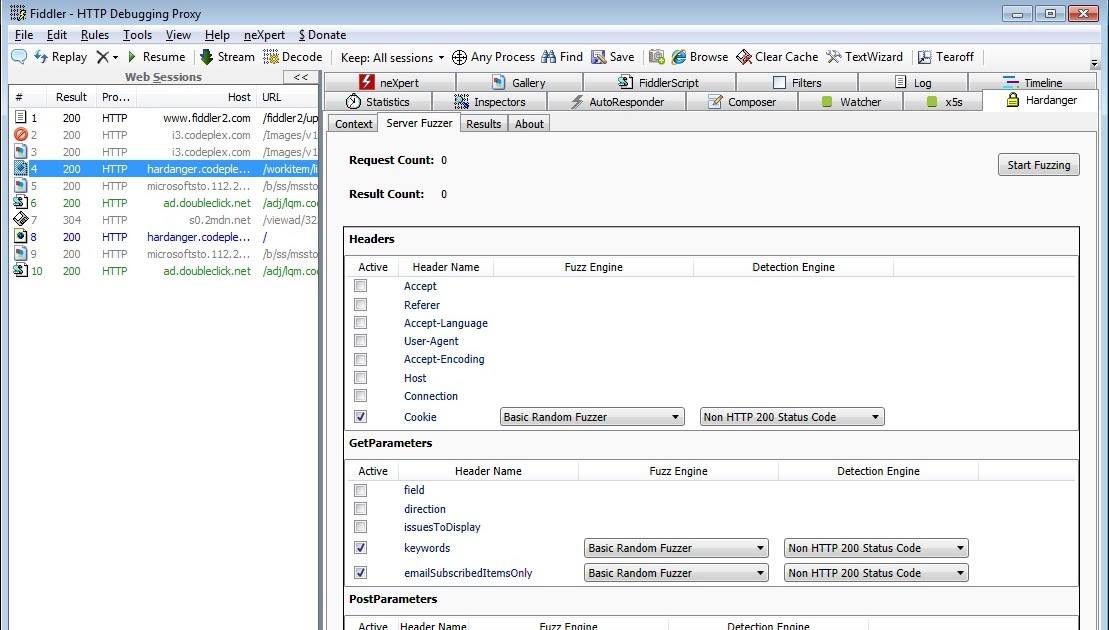Click the camera screenshot toolbar icon
The image size is (1109, 630).
pyautogui.click(x=656, y=57)
